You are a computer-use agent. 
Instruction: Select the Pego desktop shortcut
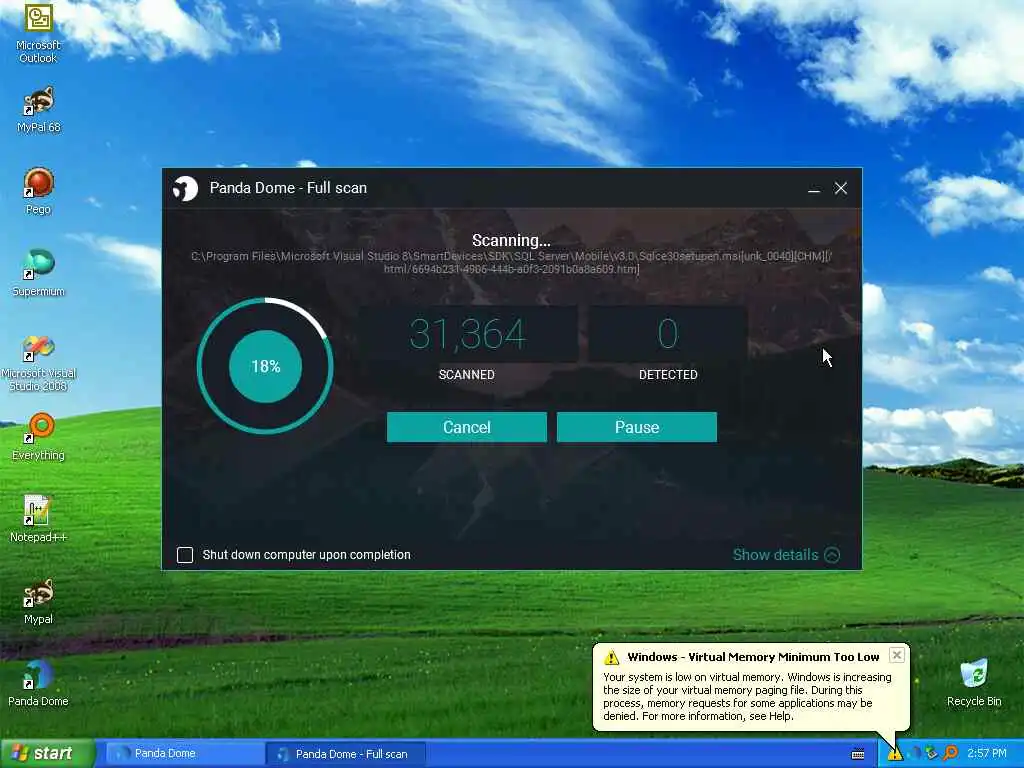[38, 191]
